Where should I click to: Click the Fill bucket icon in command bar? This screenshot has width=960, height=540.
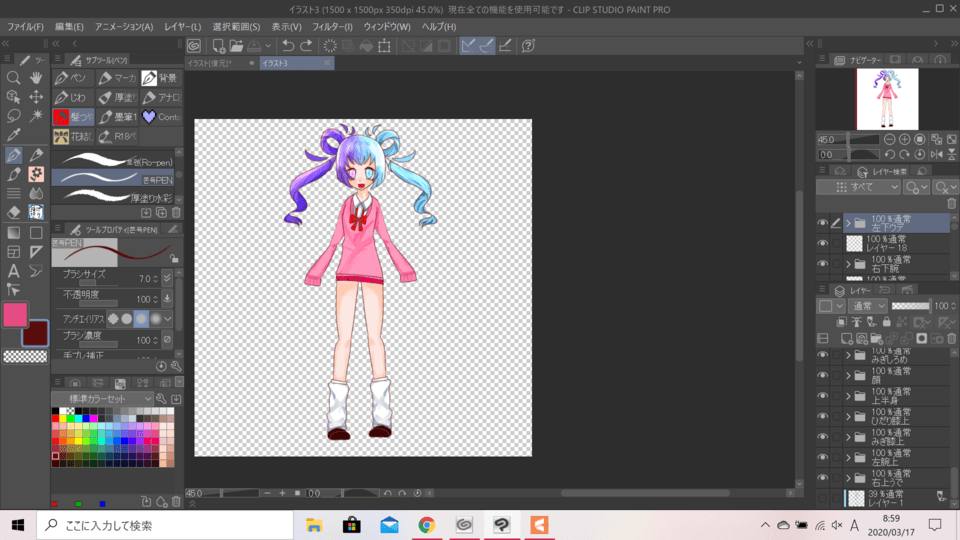click(x=366, y=46)
